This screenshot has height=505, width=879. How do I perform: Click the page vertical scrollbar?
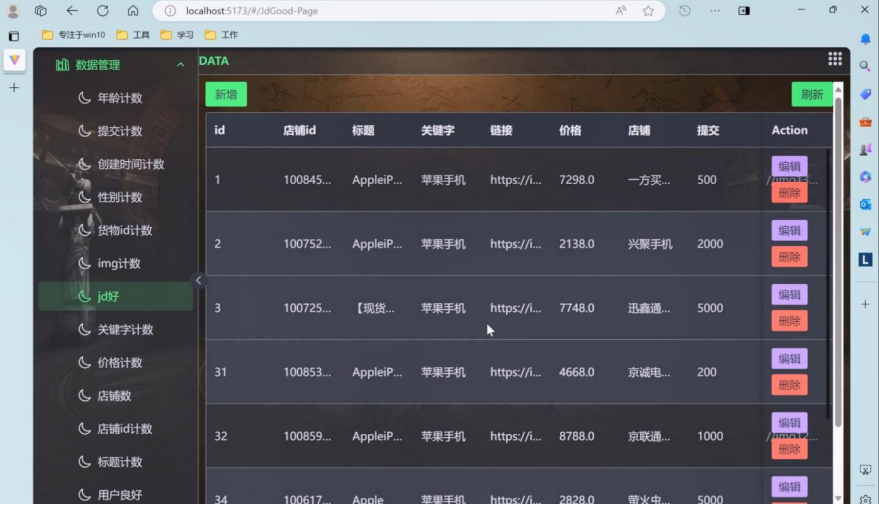[x=838, y=262]
